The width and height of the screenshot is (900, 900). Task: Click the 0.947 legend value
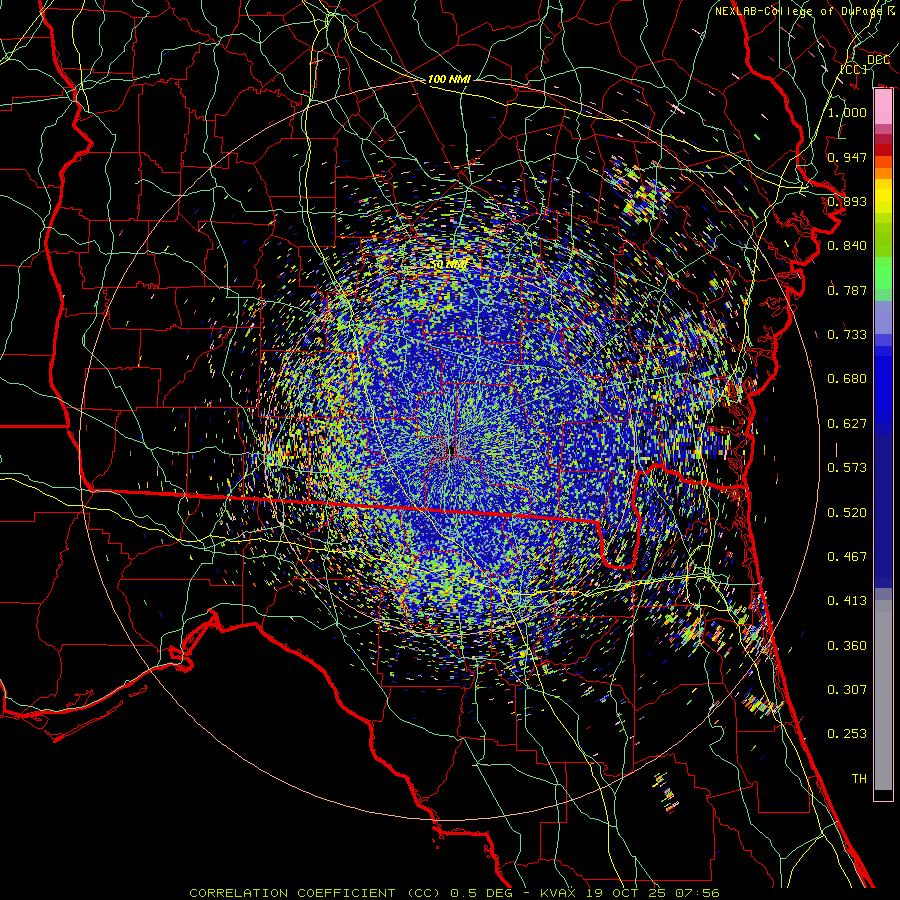click(847, 157)
